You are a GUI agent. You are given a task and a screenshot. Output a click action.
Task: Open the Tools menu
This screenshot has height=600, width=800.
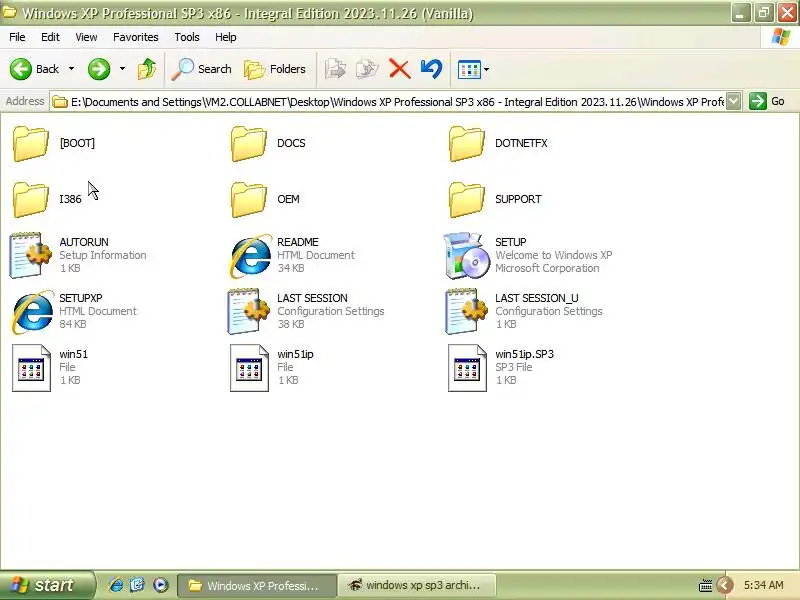point(187,37)
